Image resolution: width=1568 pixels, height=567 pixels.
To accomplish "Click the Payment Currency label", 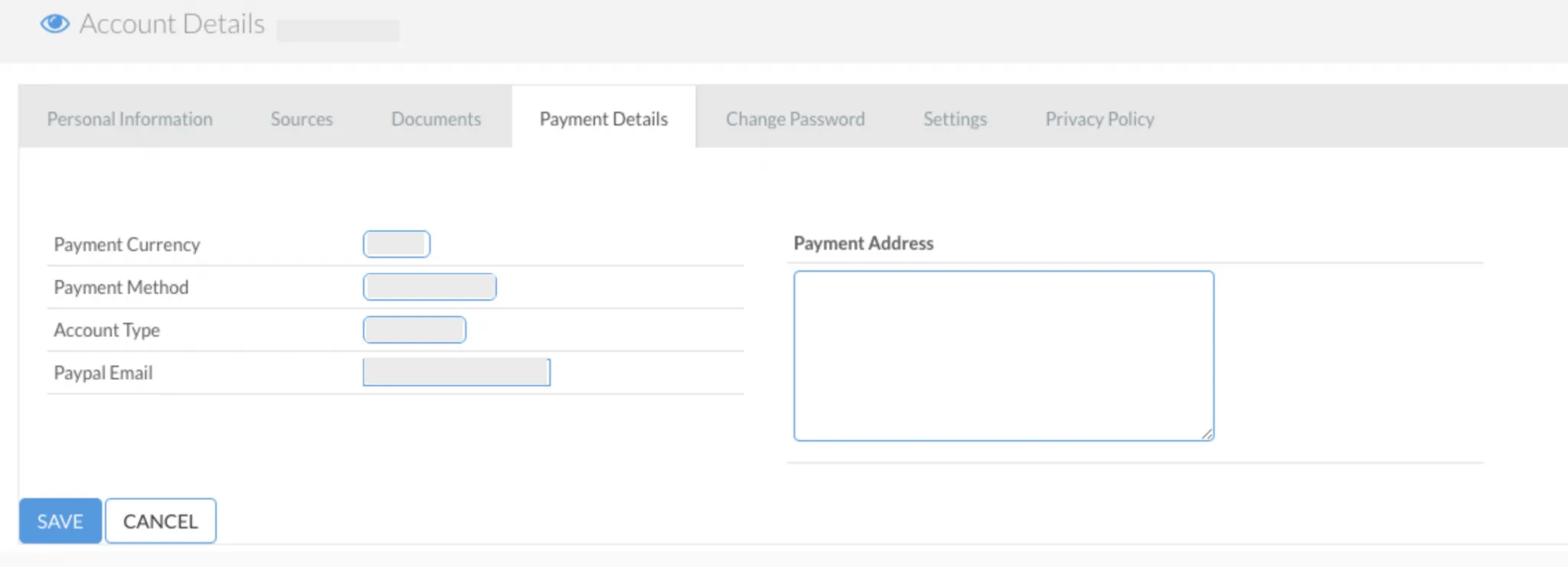I will point(127,245).
